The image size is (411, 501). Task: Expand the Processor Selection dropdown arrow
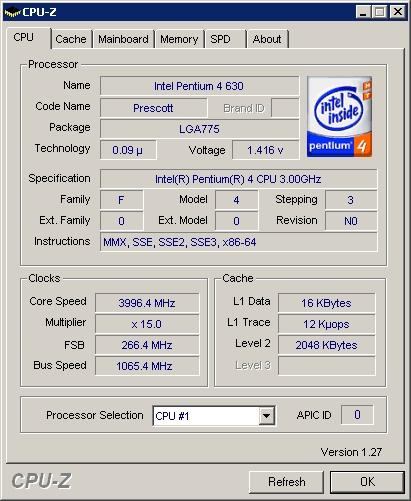[267, 416]
